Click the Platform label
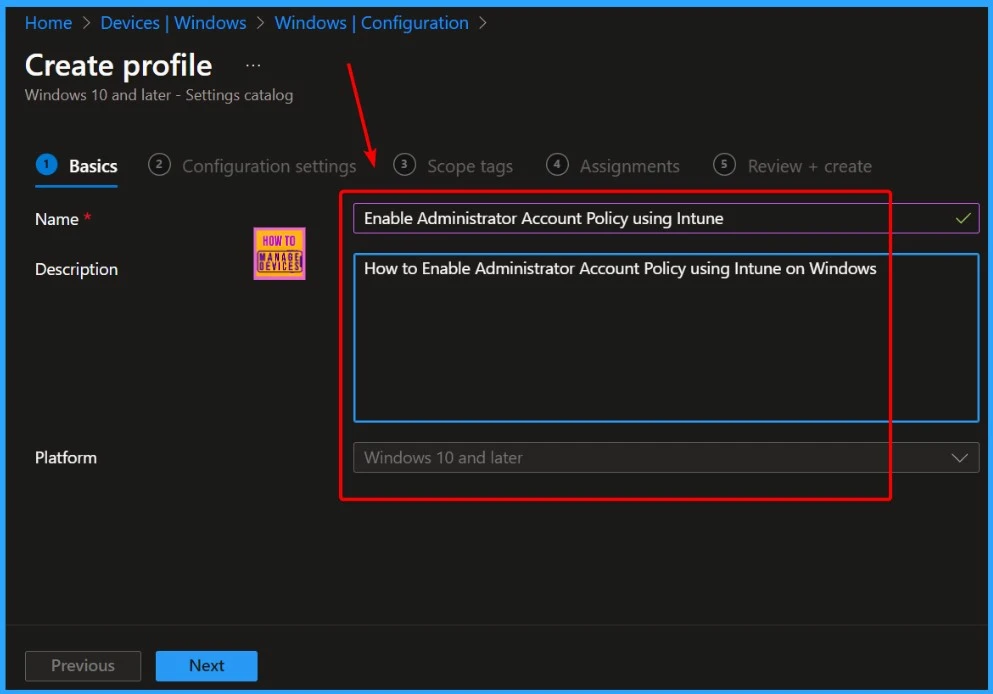Screen dimensions: 993x694 [x=66, y=457]
